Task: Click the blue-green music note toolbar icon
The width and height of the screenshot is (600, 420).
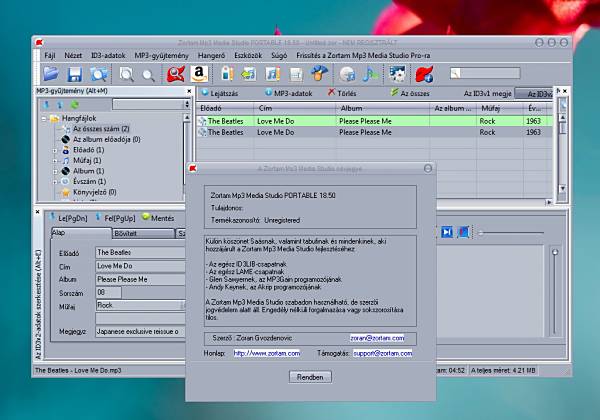Action: tap(370, 73)
